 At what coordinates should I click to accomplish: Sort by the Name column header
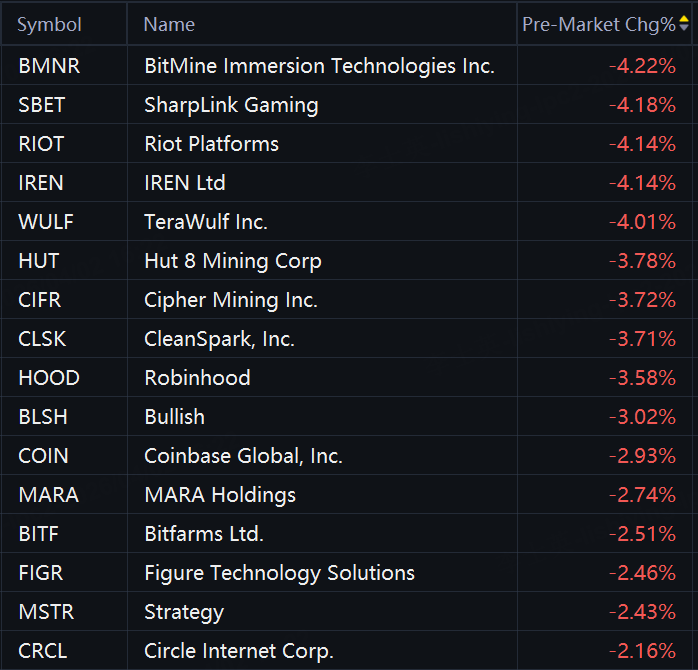point(169,25)
